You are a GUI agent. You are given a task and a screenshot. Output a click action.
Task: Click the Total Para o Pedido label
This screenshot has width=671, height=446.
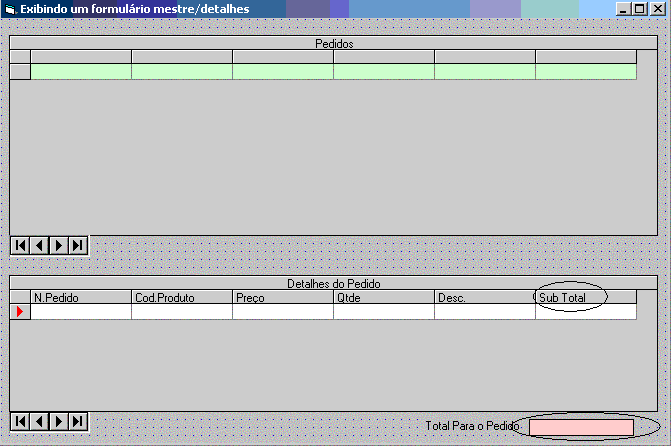tap(472, 426)
